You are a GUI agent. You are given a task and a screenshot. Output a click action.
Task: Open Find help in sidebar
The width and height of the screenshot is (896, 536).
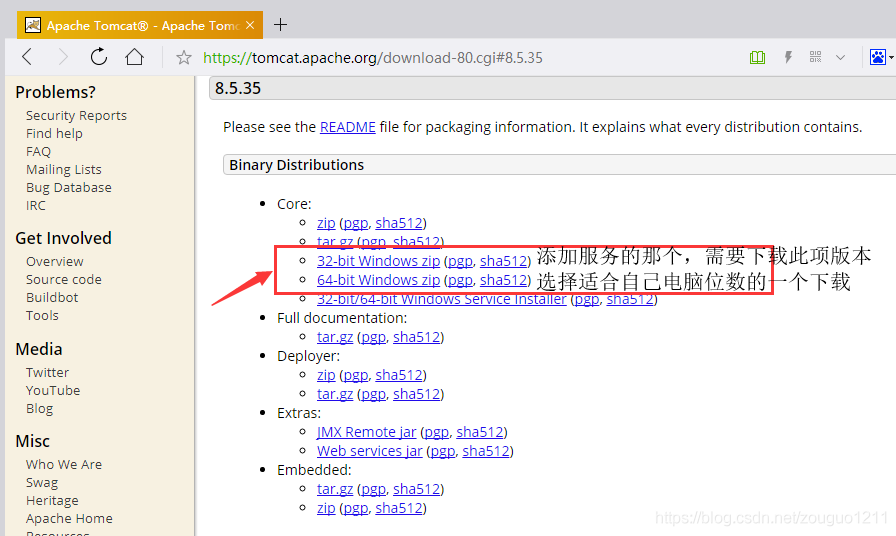54,133
